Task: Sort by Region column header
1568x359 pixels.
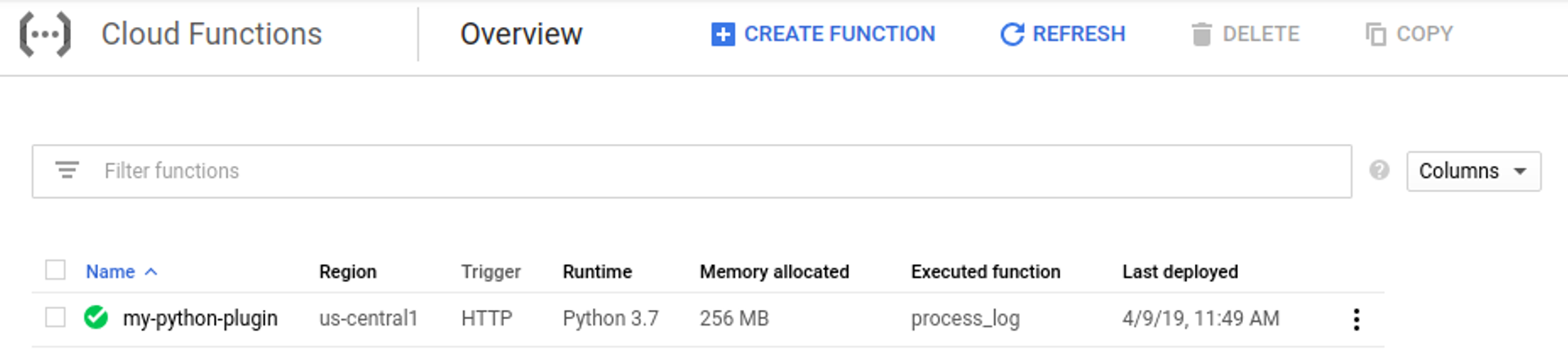Action: 347,271
